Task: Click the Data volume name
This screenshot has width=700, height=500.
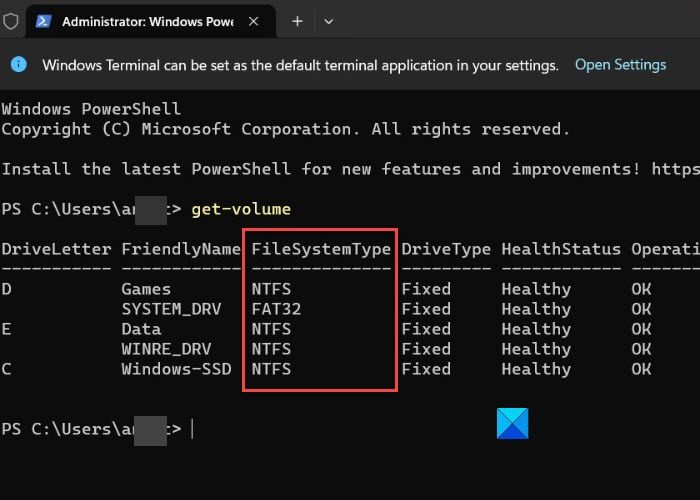Action: (141, 329)
